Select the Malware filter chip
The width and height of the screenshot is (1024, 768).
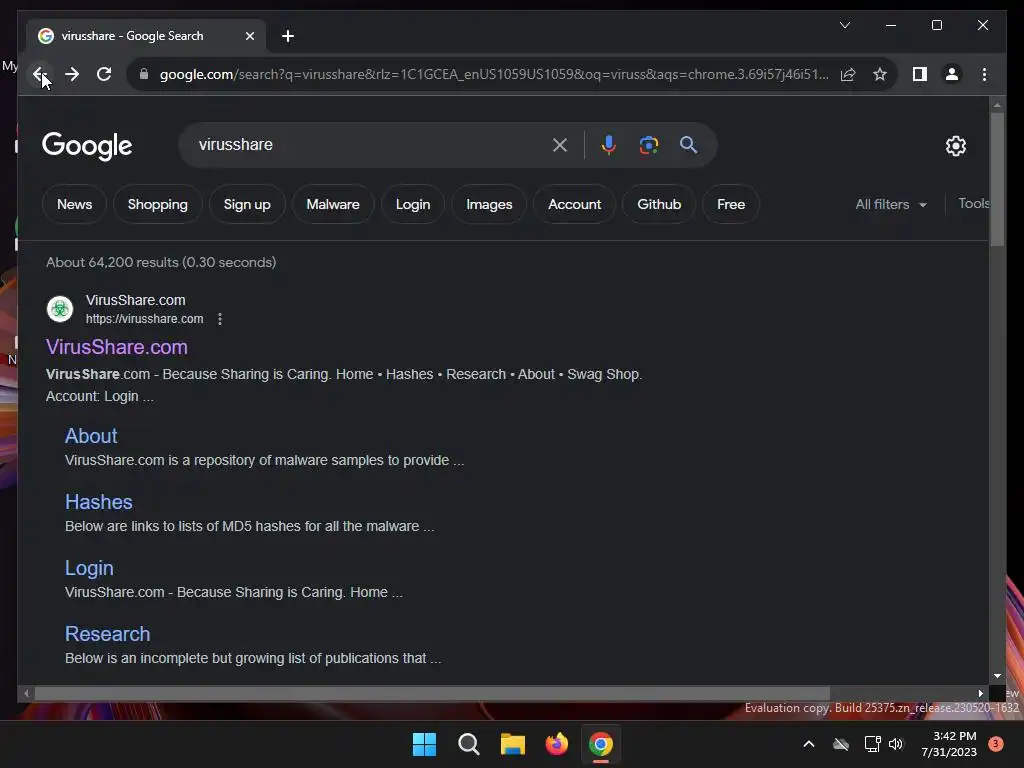[x=333, y=204]
